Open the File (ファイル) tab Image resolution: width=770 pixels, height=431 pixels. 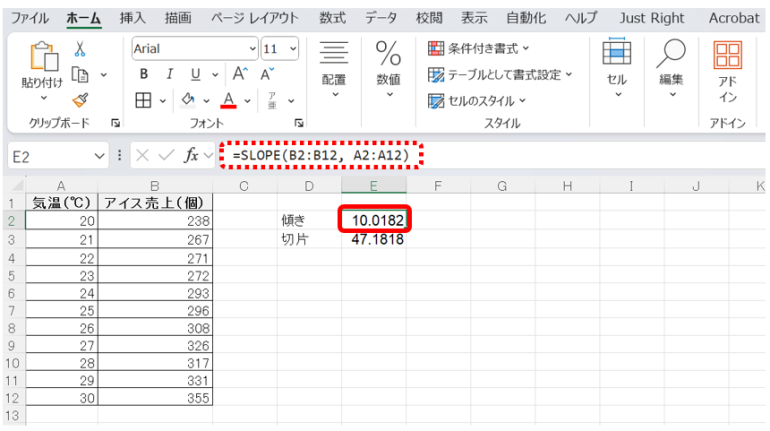[x=30, y=18]
